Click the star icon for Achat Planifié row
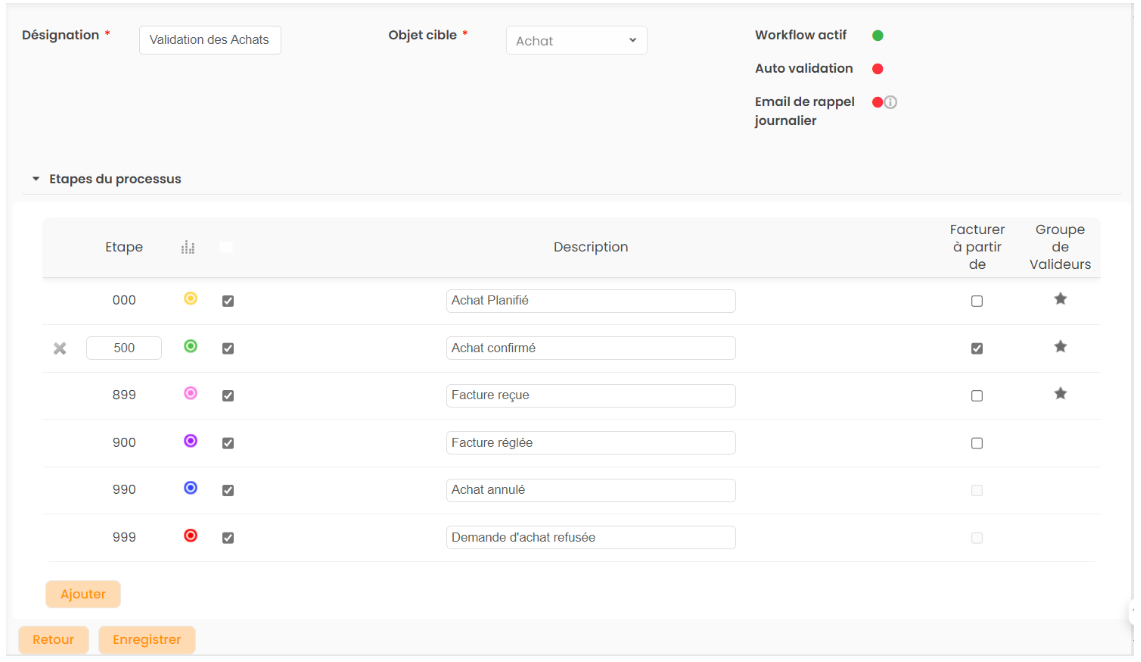 coord(1060,299)
